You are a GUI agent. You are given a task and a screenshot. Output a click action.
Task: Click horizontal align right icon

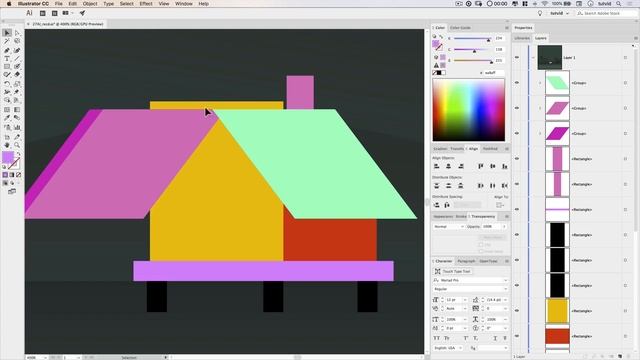[x=461, y=166]
